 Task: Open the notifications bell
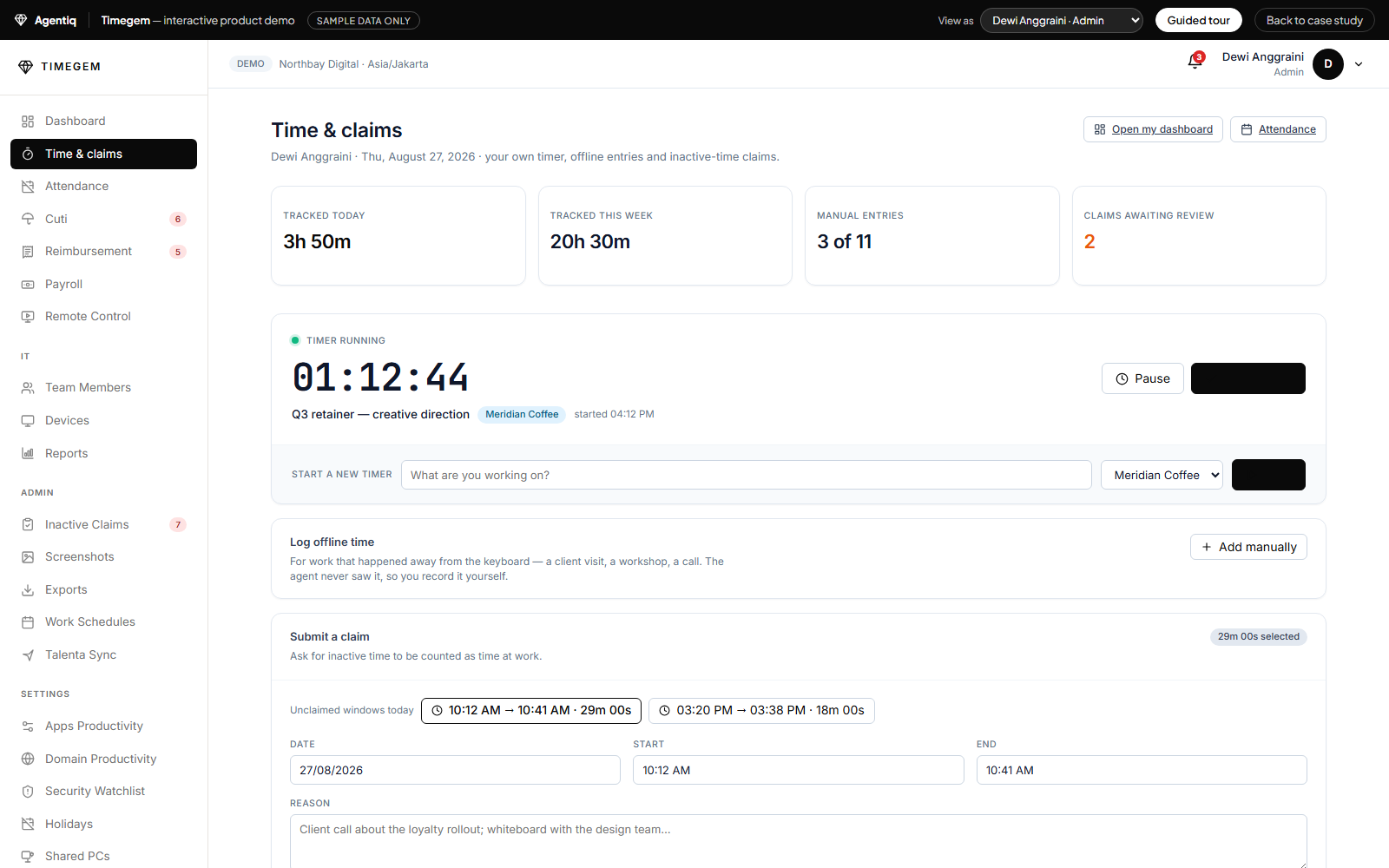click(x=1195, y=62)
